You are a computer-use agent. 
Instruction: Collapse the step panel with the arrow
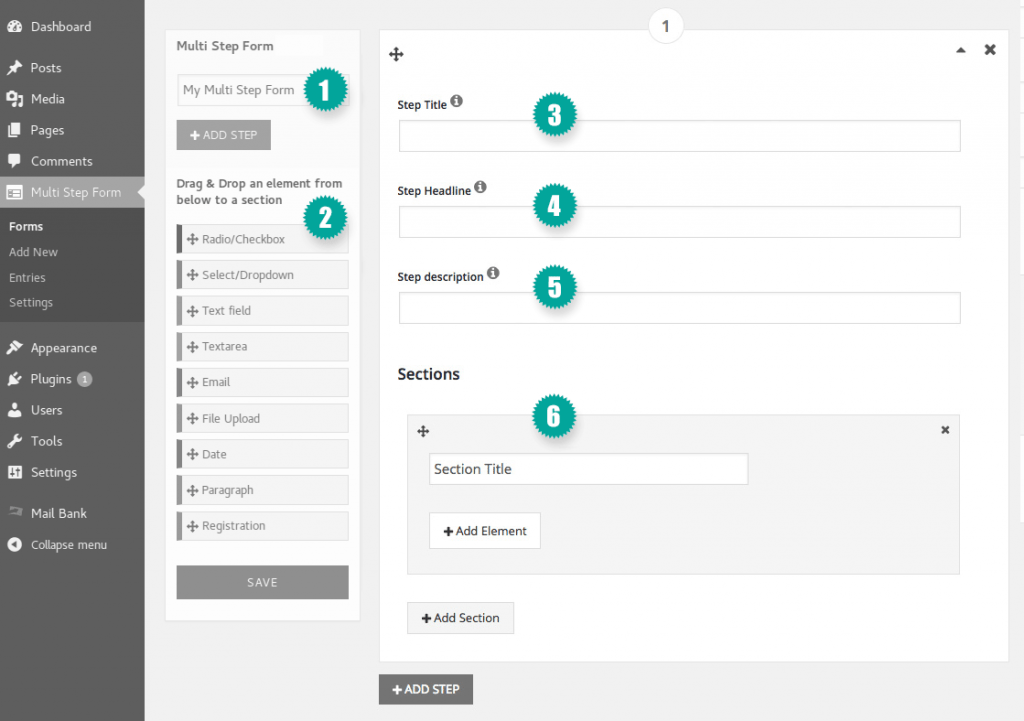[960, 49]
